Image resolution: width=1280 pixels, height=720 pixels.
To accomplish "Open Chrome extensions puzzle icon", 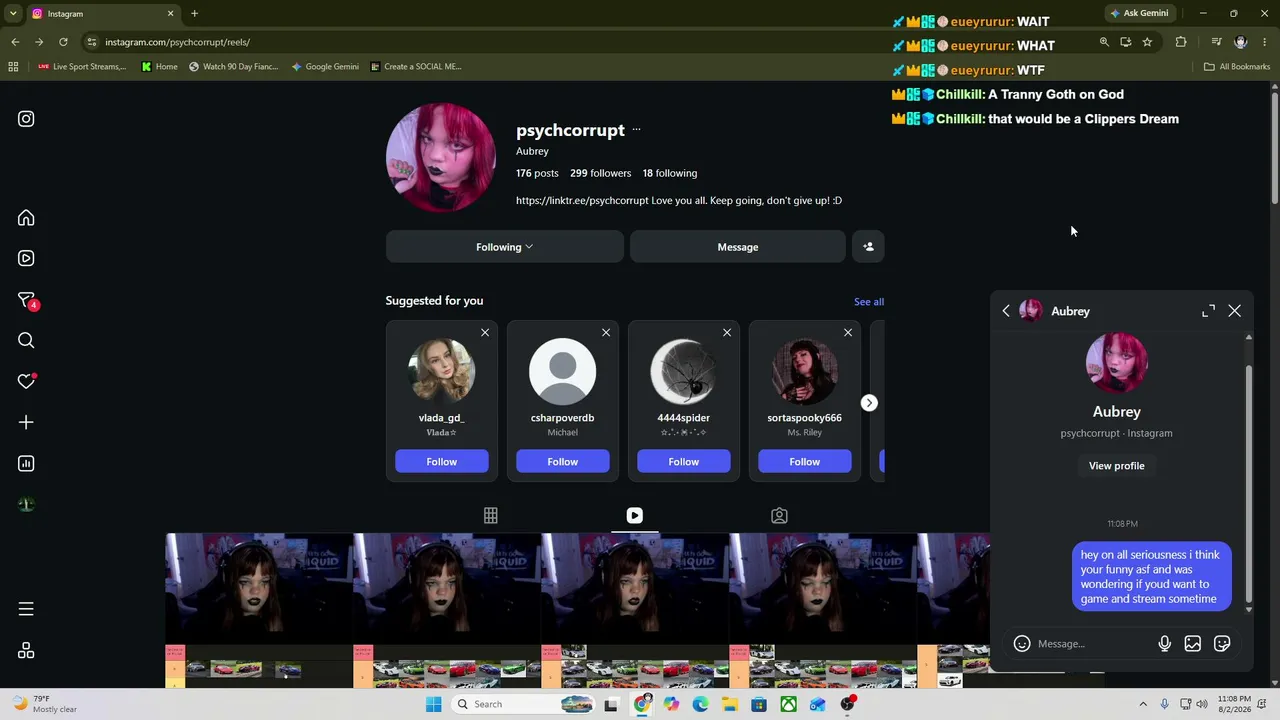I will pyautogui.click(x=1181, y=42).
